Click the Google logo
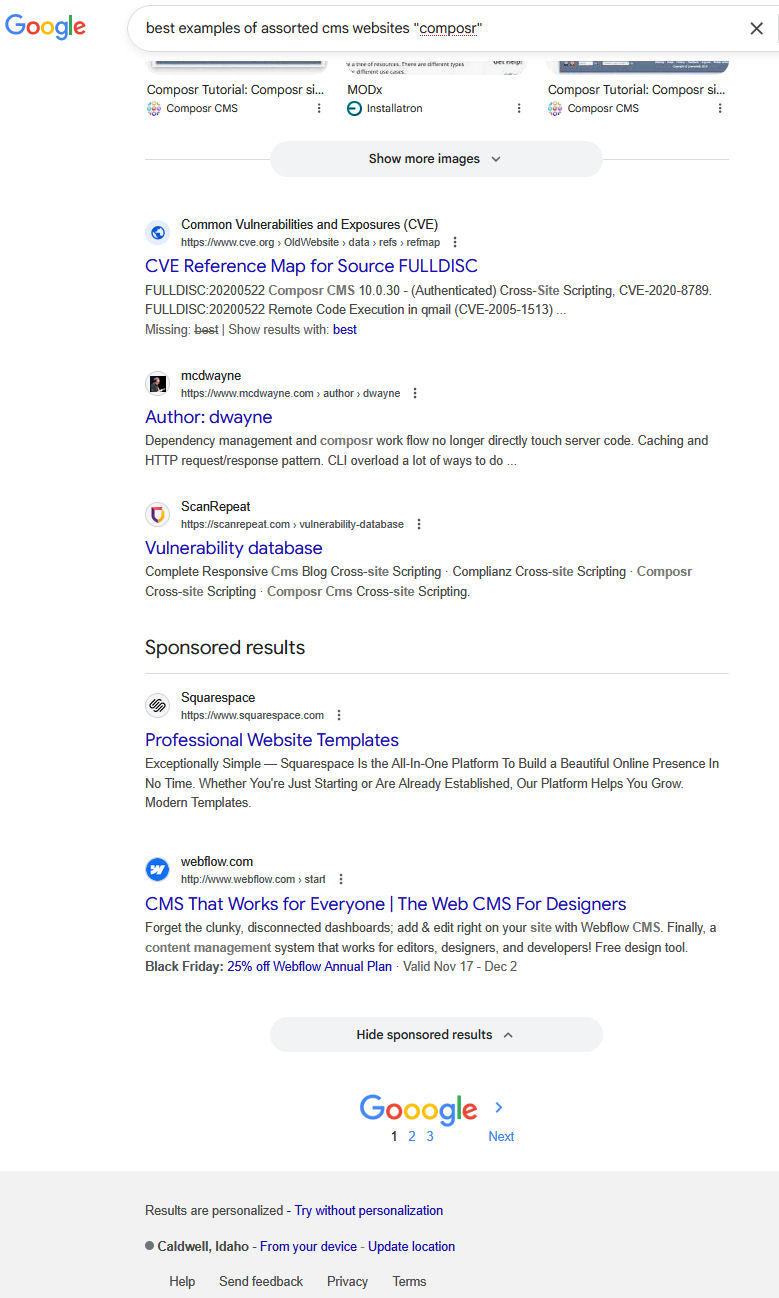 (45, 28)
